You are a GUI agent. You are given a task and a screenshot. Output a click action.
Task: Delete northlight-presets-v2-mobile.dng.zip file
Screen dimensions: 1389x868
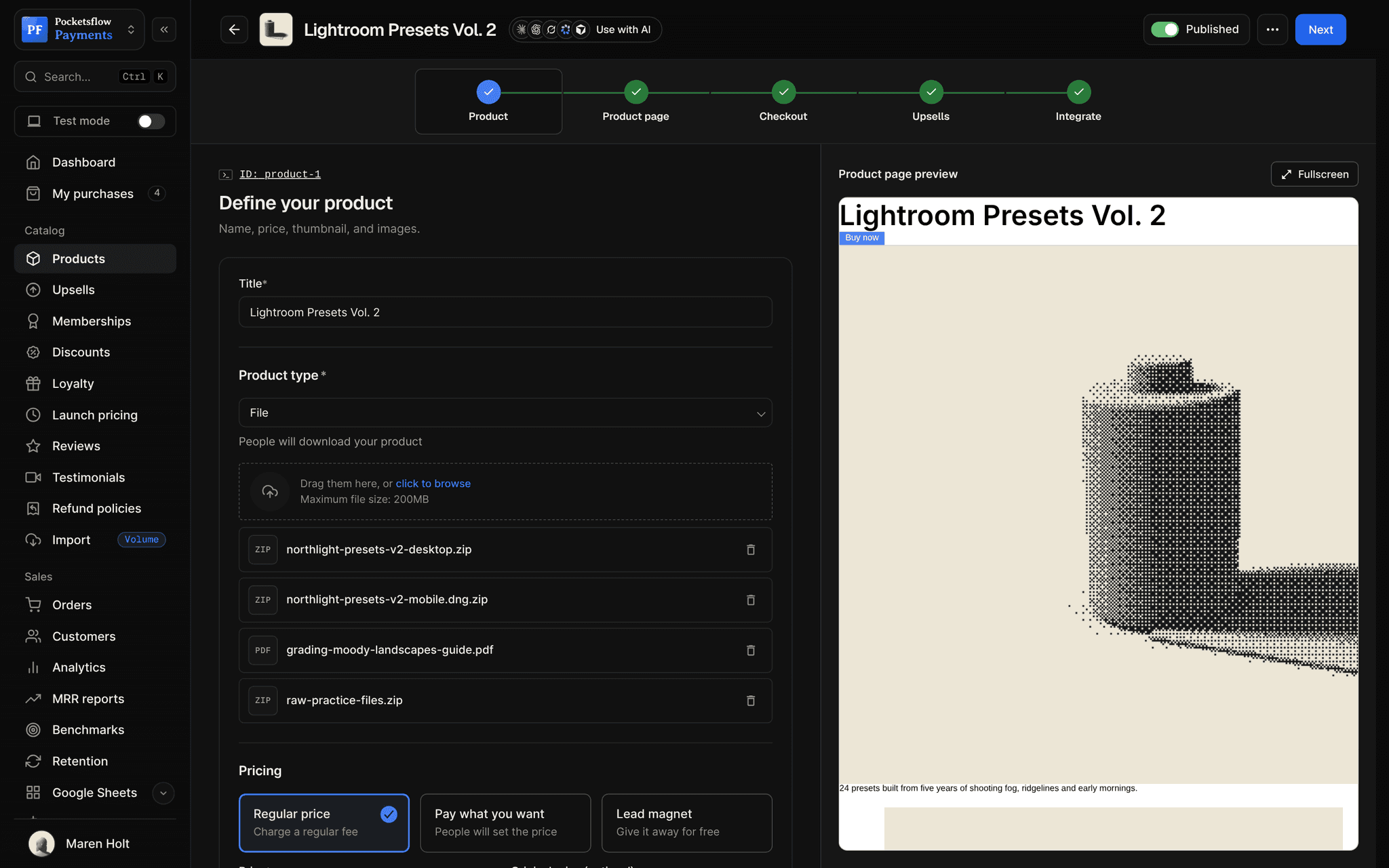click(x=751, y=599)
